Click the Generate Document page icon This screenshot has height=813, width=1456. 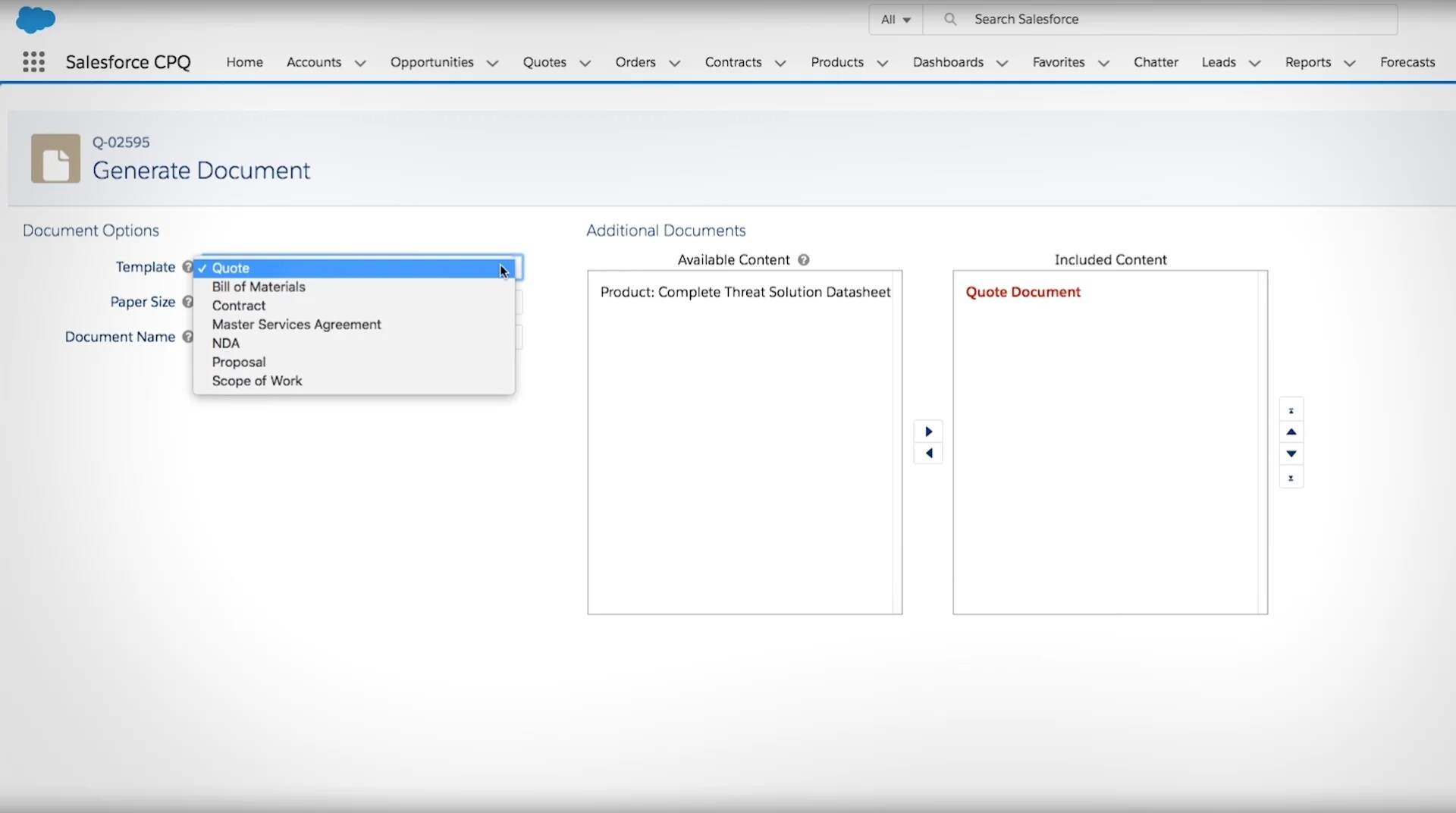[55, 159]
